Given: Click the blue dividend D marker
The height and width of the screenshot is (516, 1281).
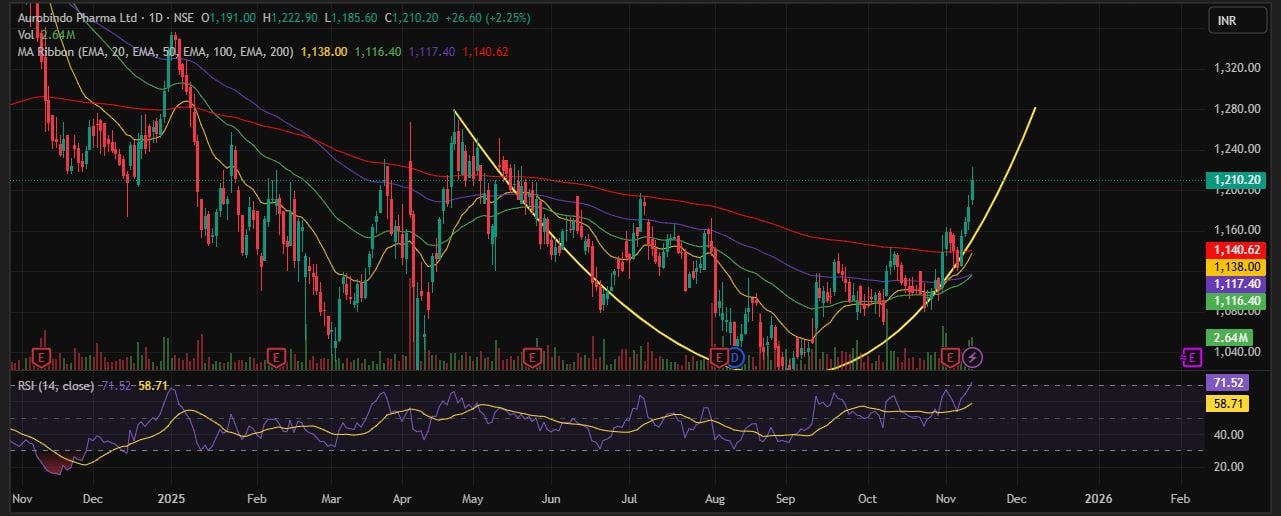Looking at the screenshot, I should click(x=735, y=356).
